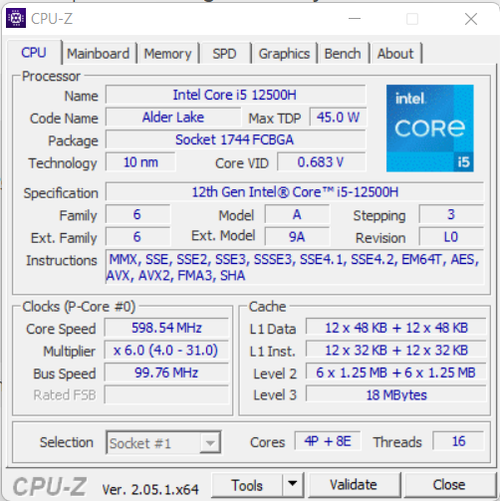Click the maximize button in the title bar
Viewport: 500px width, 501px height.
pyautogui.click(x=412, y=19)
